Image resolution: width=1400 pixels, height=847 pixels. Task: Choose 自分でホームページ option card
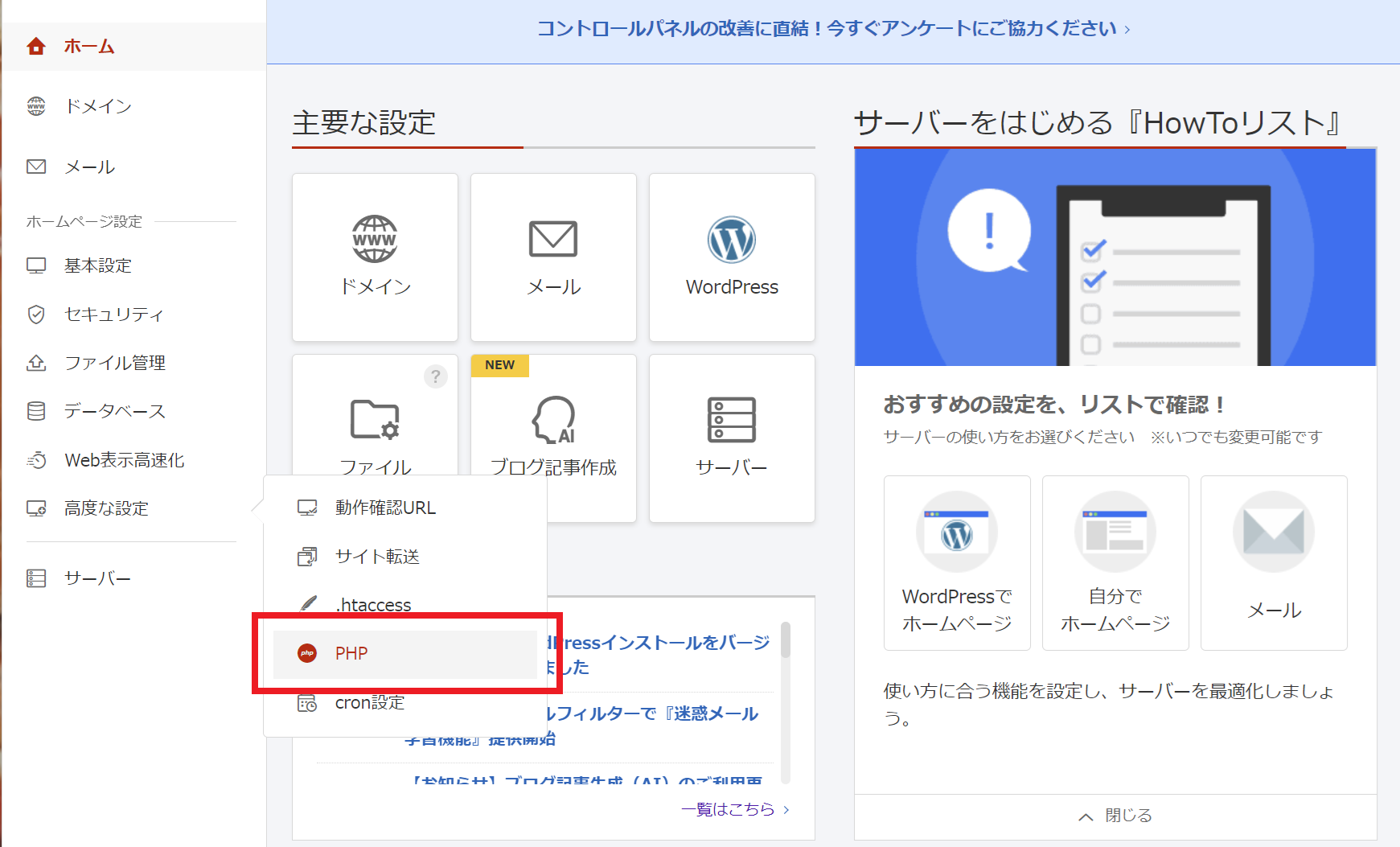coord(1115,563)
